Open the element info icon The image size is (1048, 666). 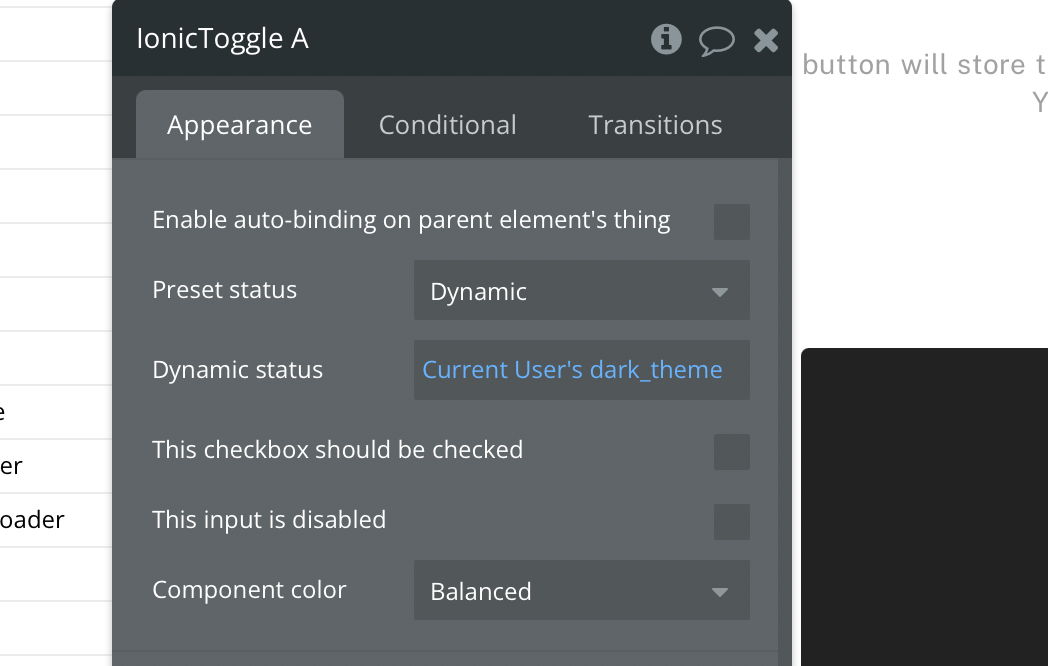click(666, 39)
